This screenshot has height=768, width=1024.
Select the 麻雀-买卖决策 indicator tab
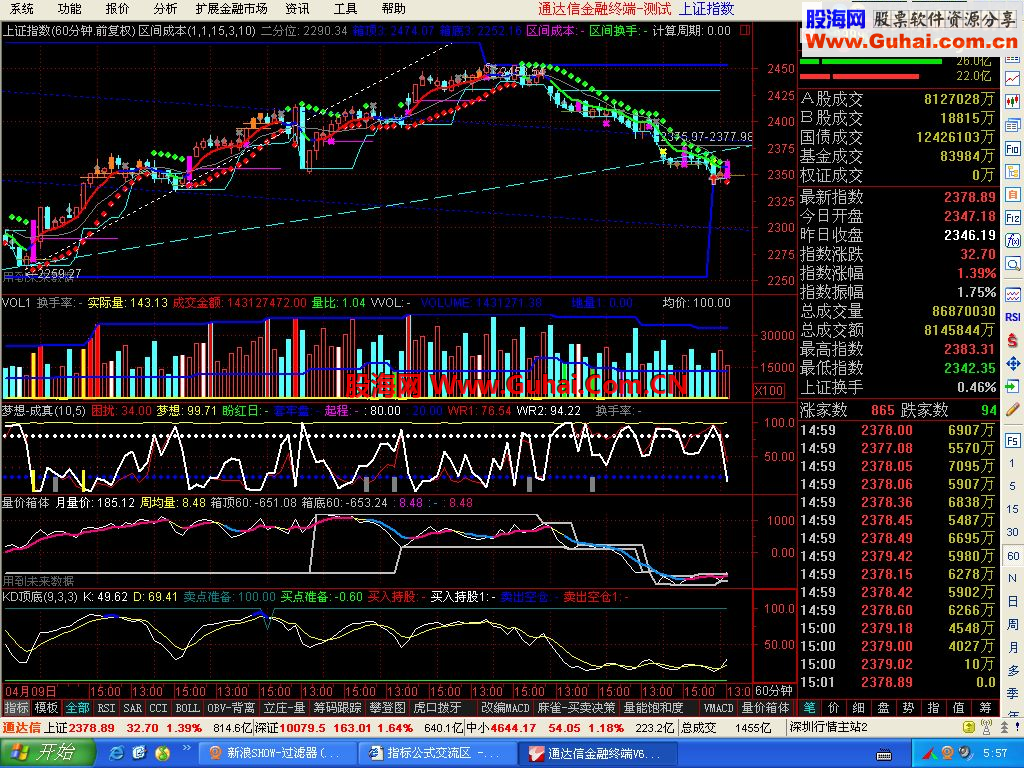[576, 708]
